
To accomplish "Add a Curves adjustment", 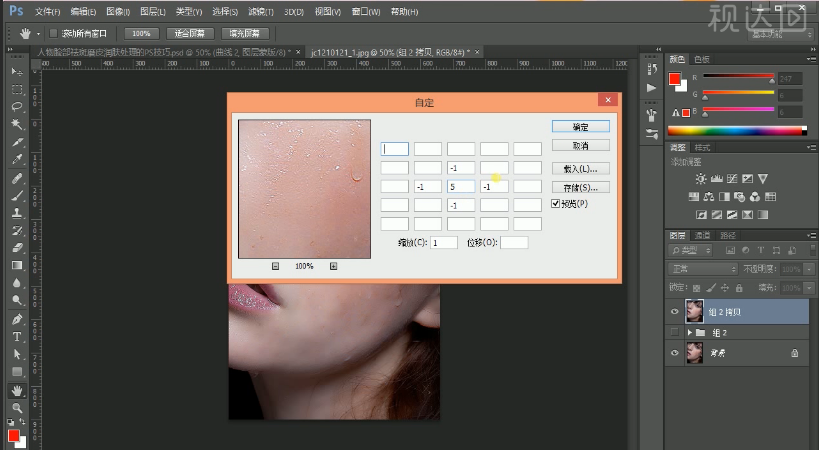I will [732, 179].
